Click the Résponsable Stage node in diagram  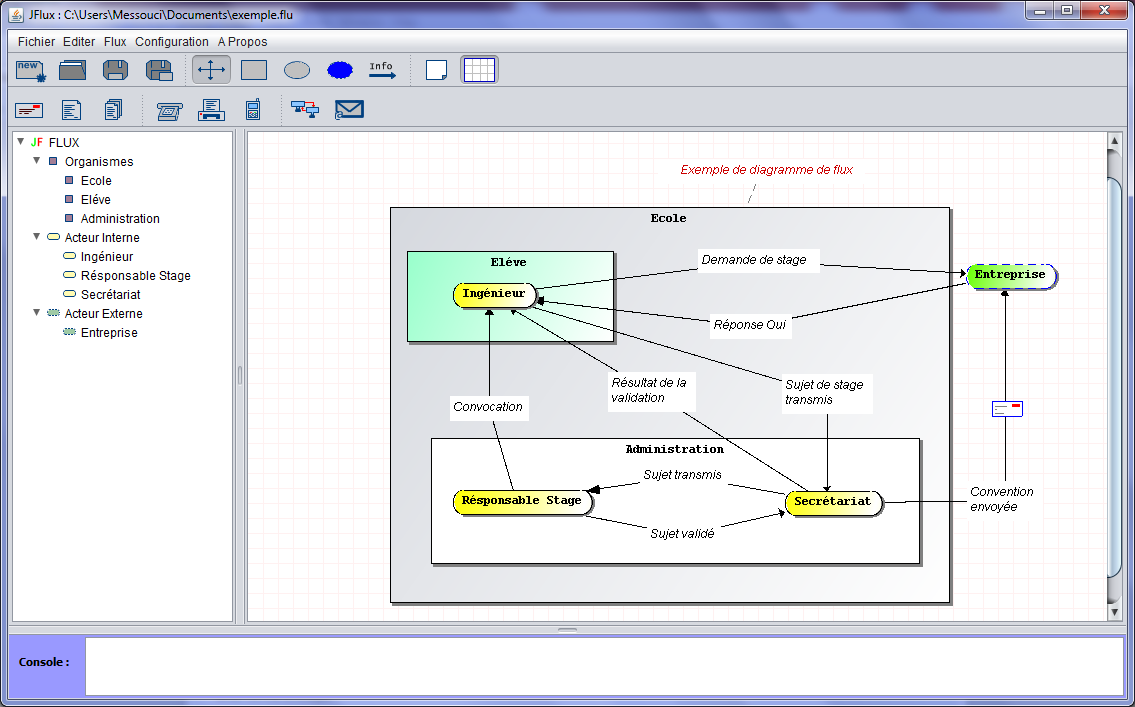click(523, 501)
